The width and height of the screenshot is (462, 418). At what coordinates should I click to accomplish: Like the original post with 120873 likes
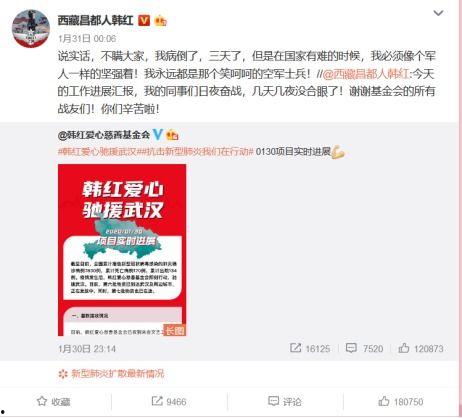click(x=421, y=349)
